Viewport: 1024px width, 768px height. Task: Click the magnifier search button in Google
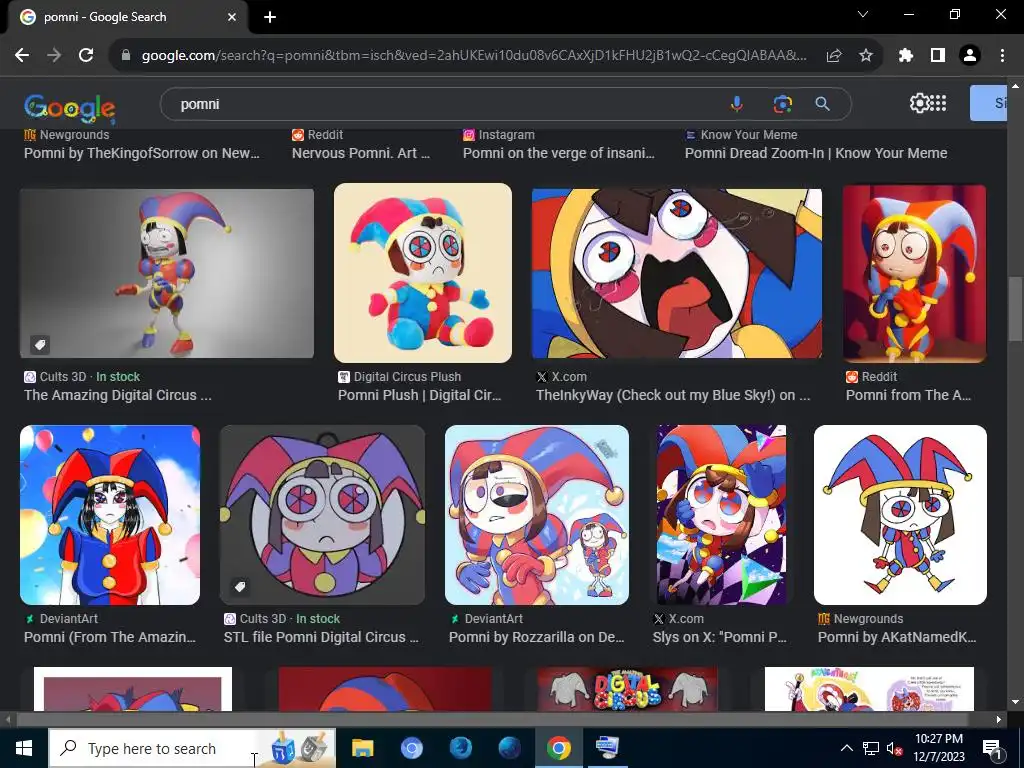[x=823, y=104]
